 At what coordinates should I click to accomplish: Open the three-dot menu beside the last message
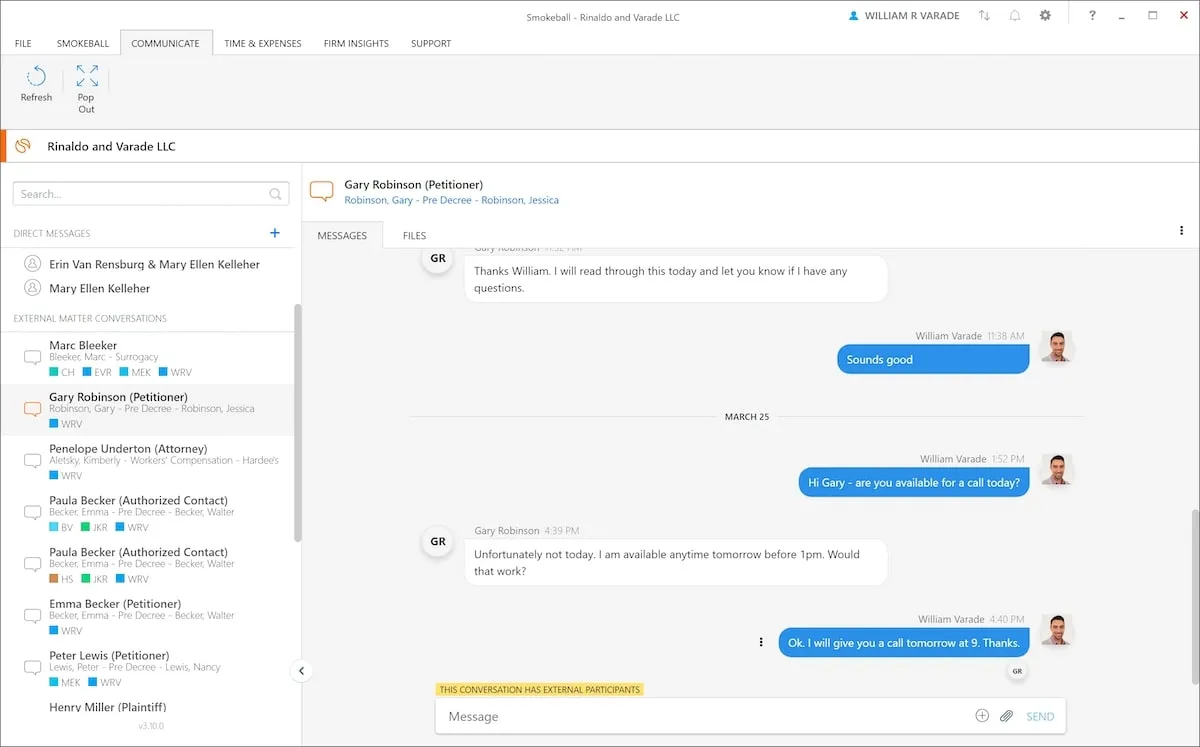[x=761, y=642]
